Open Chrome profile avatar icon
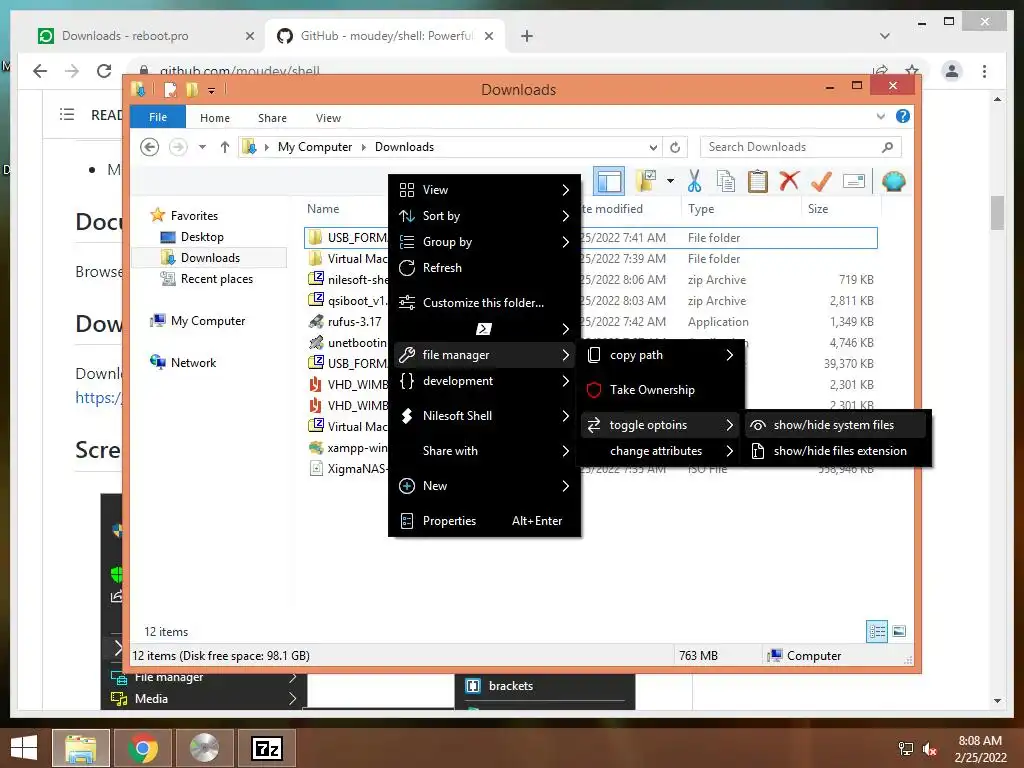1024x768 pixels. 952,71
